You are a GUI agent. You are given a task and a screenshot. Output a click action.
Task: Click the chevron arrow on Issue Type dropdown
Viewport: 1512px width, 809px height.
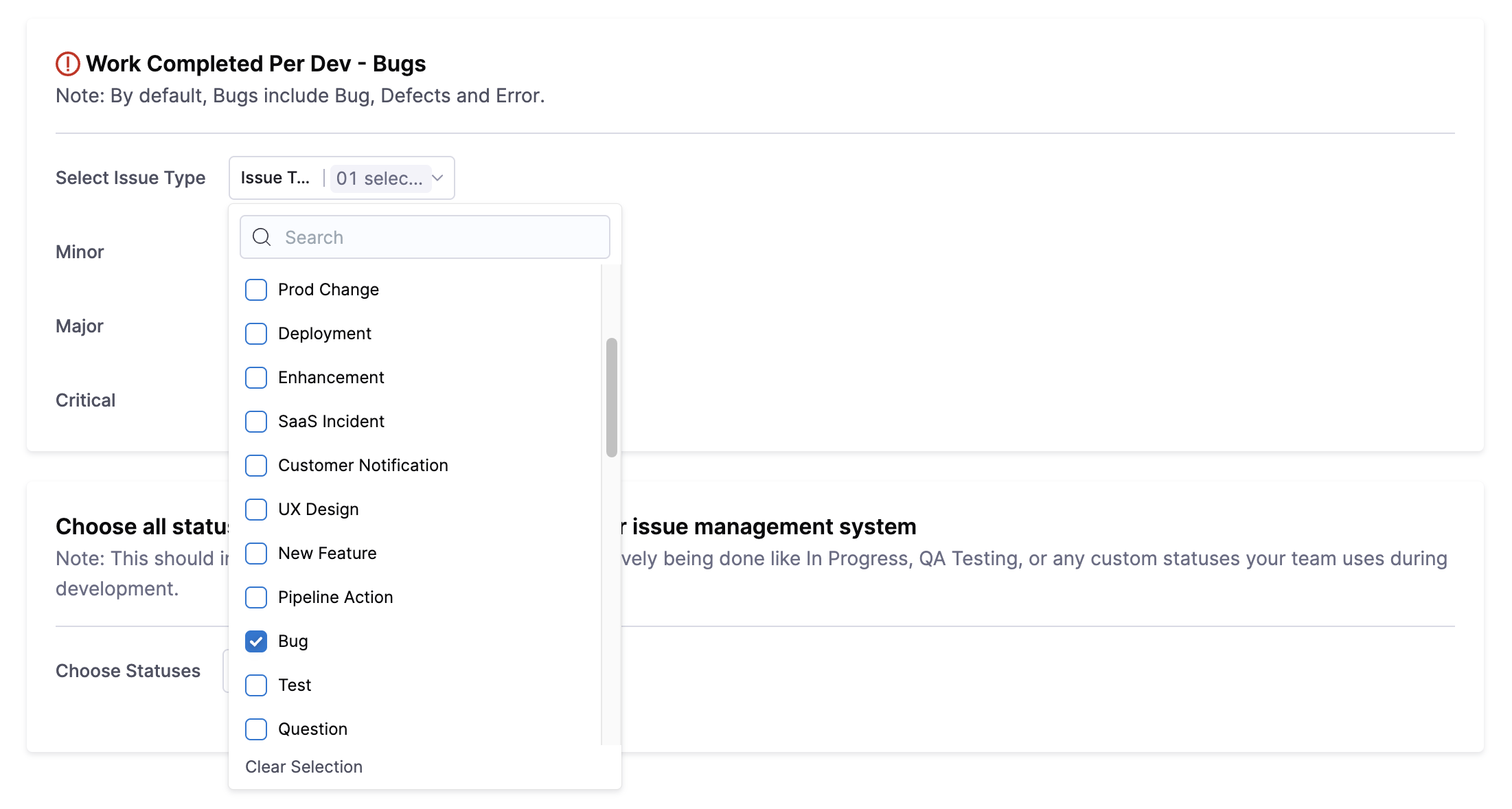[x=438, y=178]
